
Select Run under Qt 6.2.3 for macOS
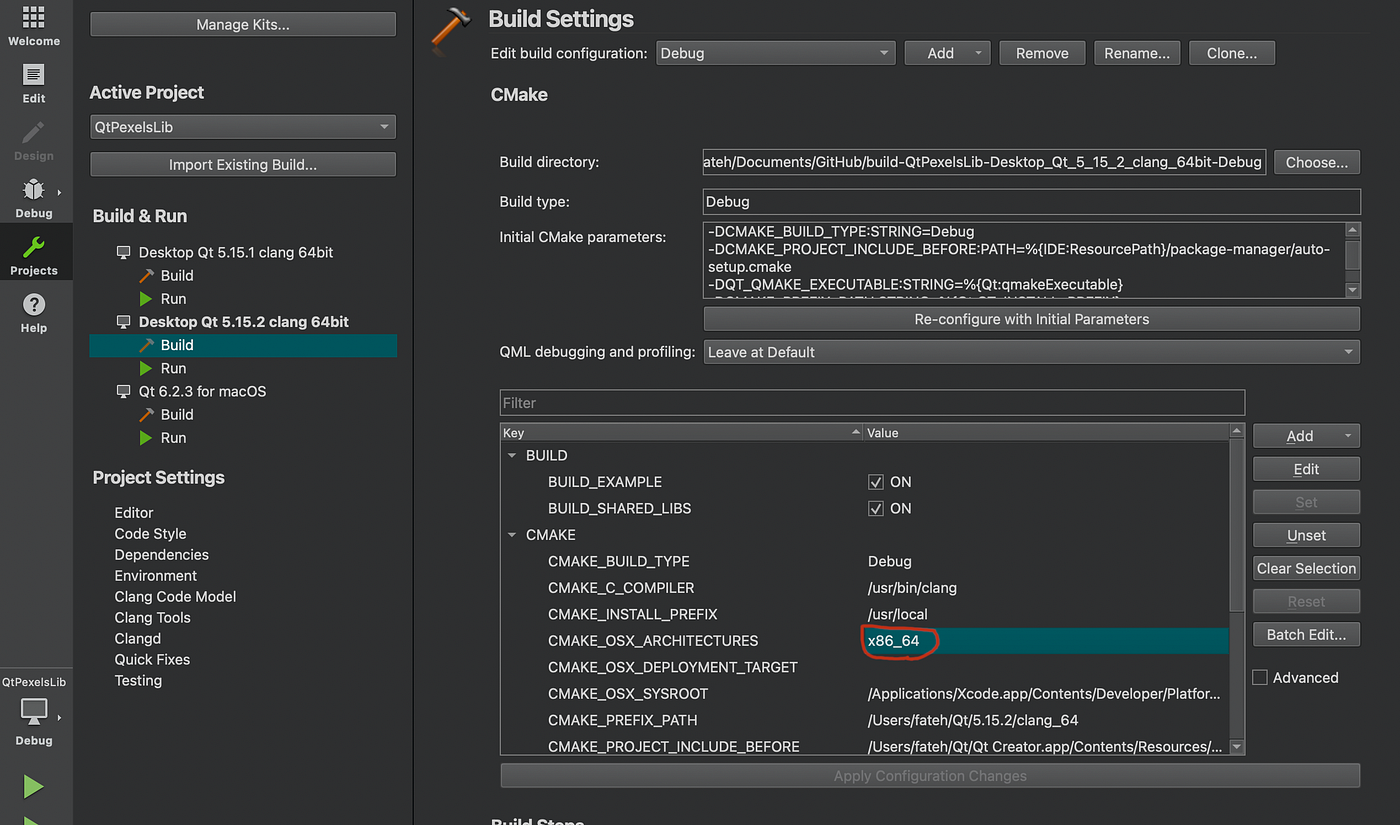(173, 438)
